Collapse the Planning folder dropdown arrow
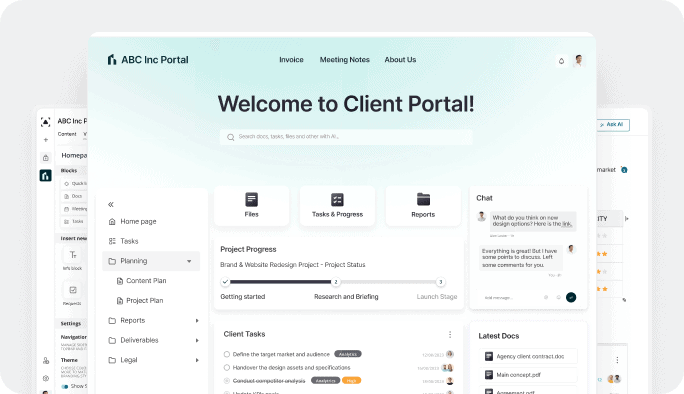Viewport: 684px width, 394px height. [189, 261]
